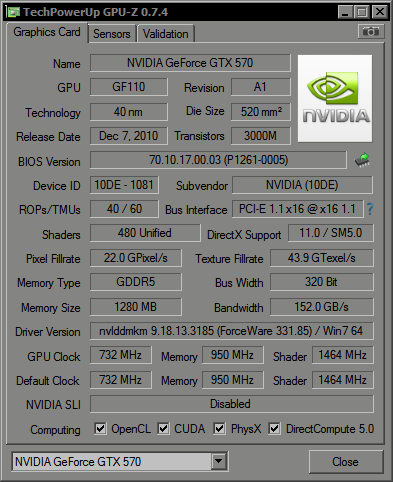Click the Close button
This screenshot has width=393, height=482.
pos(345,462)
